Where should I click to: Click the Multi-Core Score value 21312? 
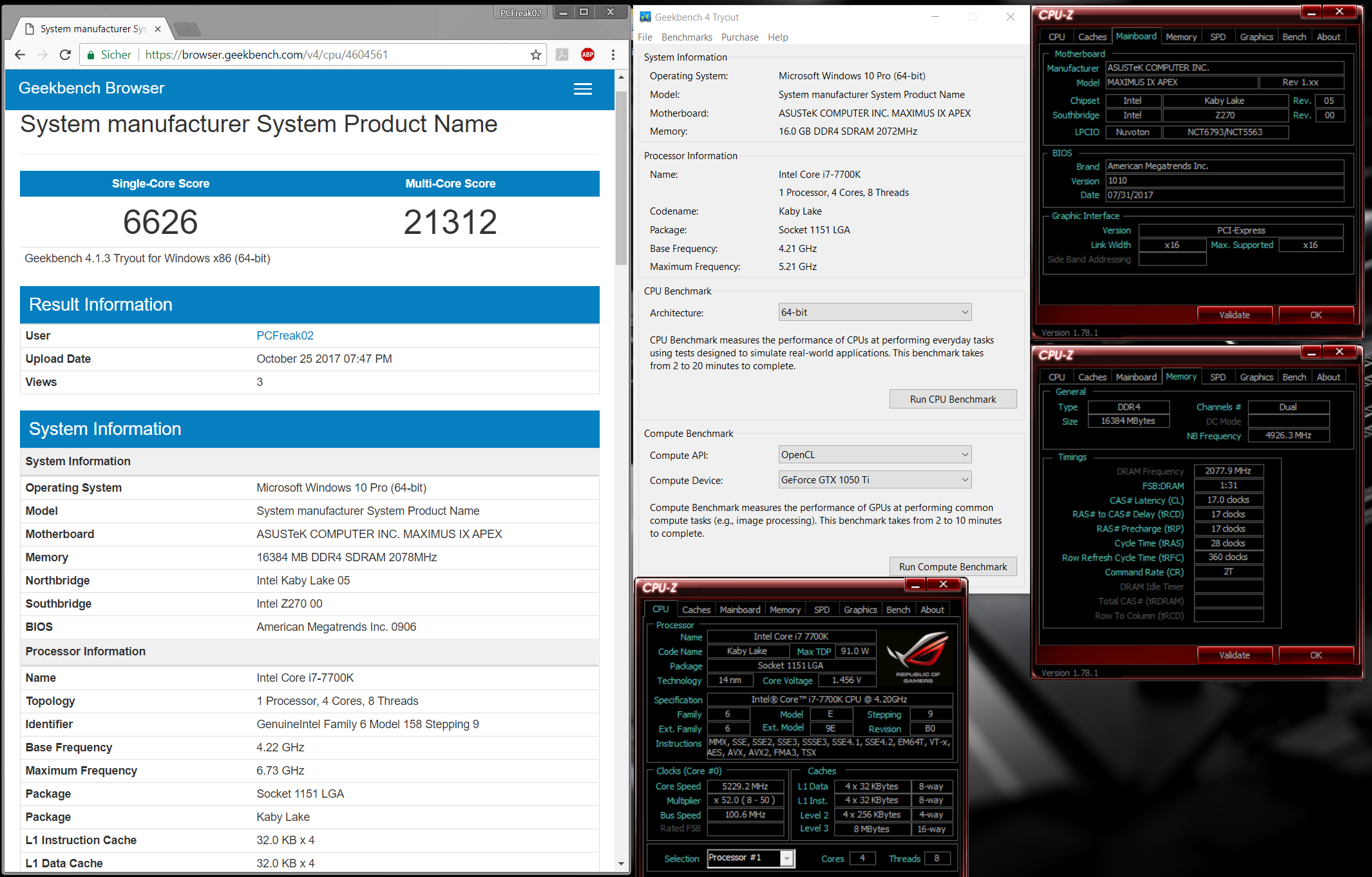click(450, 222)
